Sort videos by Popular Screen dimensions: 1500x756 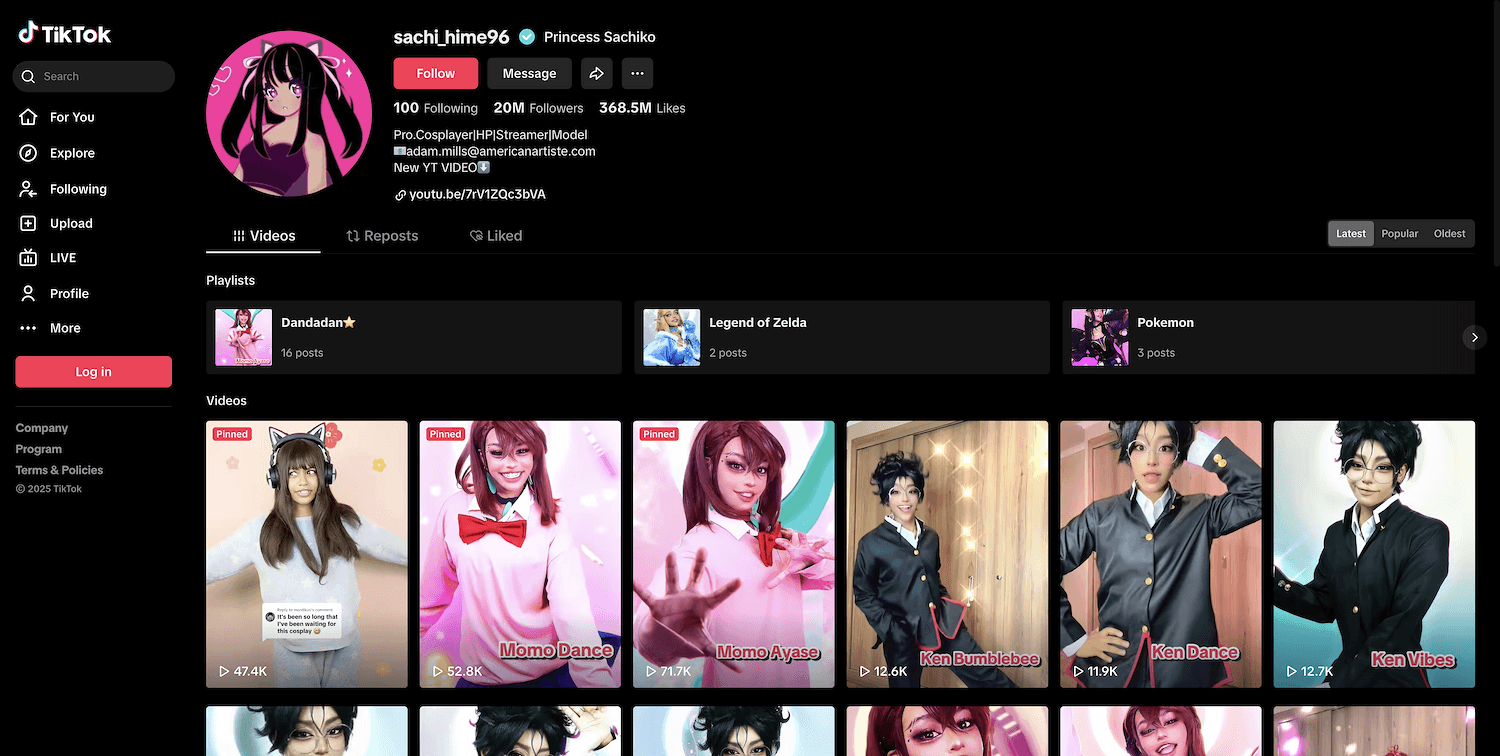click(1399, 234)
